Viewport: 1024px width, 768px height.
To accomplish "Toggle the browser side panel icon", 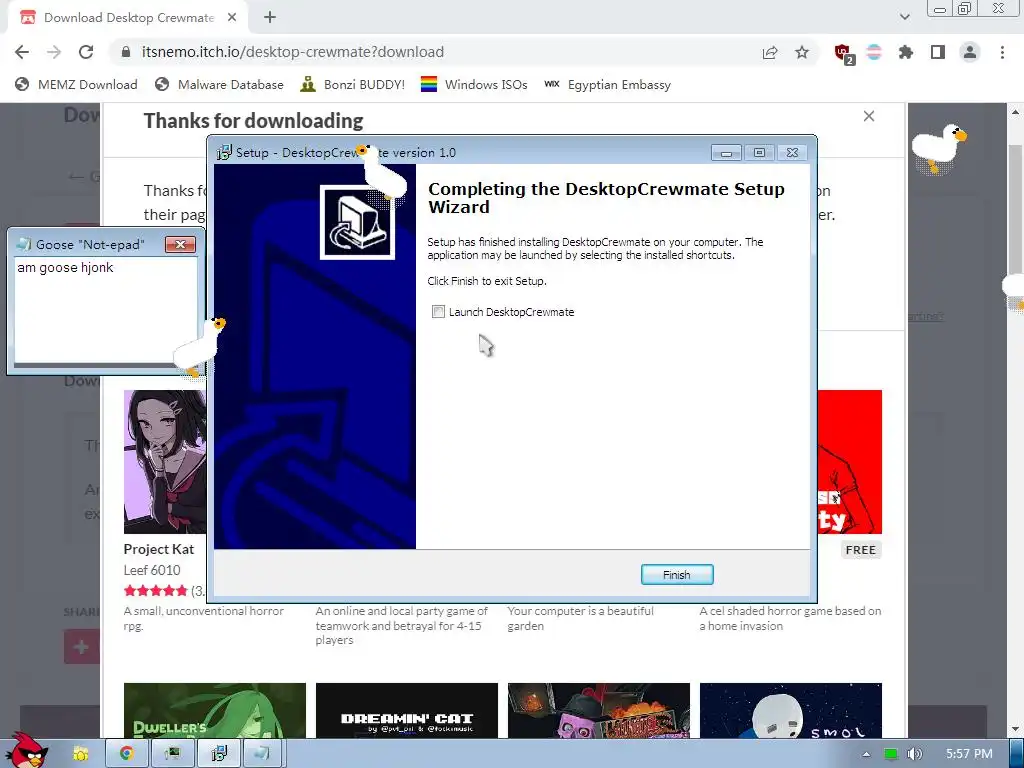I will pyautogui.click(x=938, y=52).
